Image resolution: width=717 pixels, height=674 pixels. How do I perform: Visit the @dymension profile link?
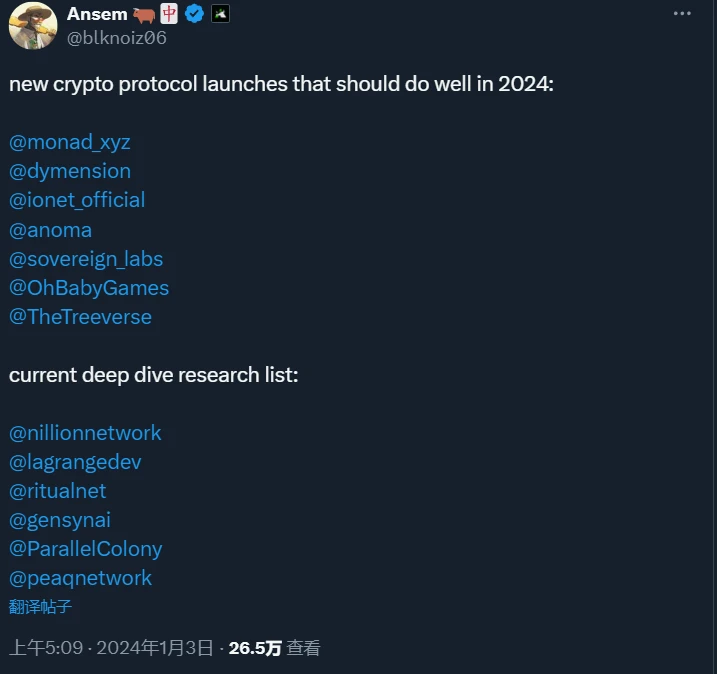(x=70, y=171)
